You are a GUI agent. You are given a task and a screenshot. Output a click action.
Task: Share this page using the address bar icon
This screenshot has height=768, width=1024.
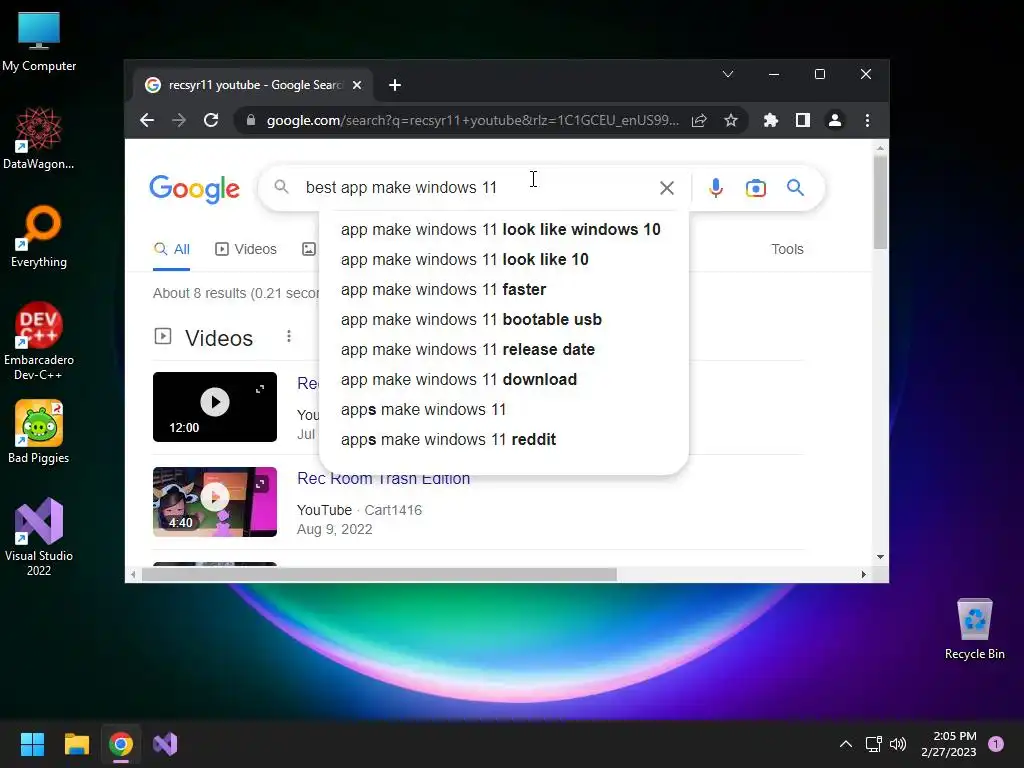point(699,120)
